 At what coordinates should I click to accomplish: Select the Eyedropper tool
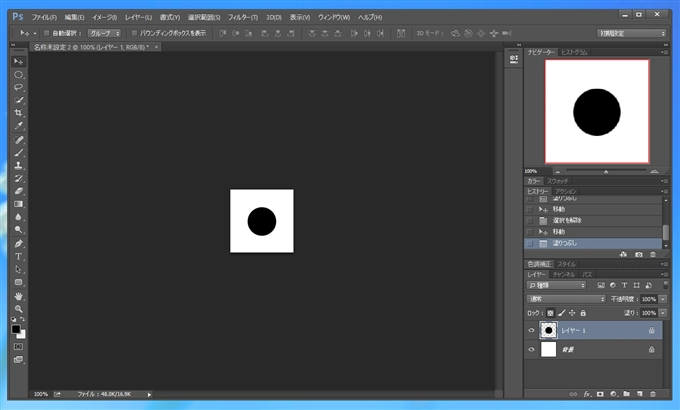(x=18, y=126)
